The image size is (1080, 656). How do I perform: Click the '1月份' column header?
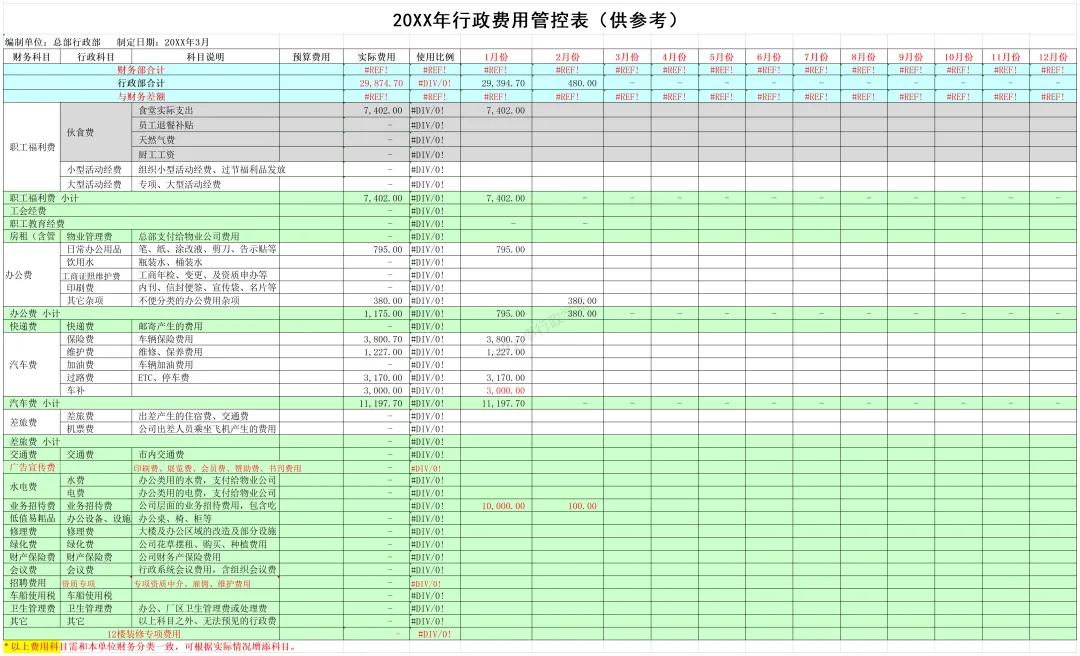point(496,57)
